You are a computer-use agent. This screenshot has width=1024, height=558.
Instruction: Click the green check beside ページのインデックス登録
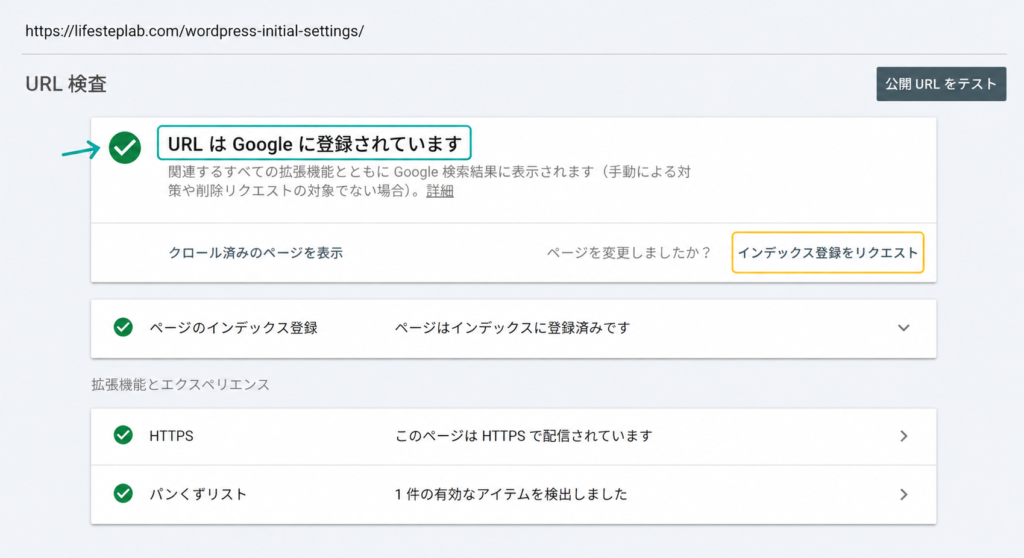tap(123, 327)
